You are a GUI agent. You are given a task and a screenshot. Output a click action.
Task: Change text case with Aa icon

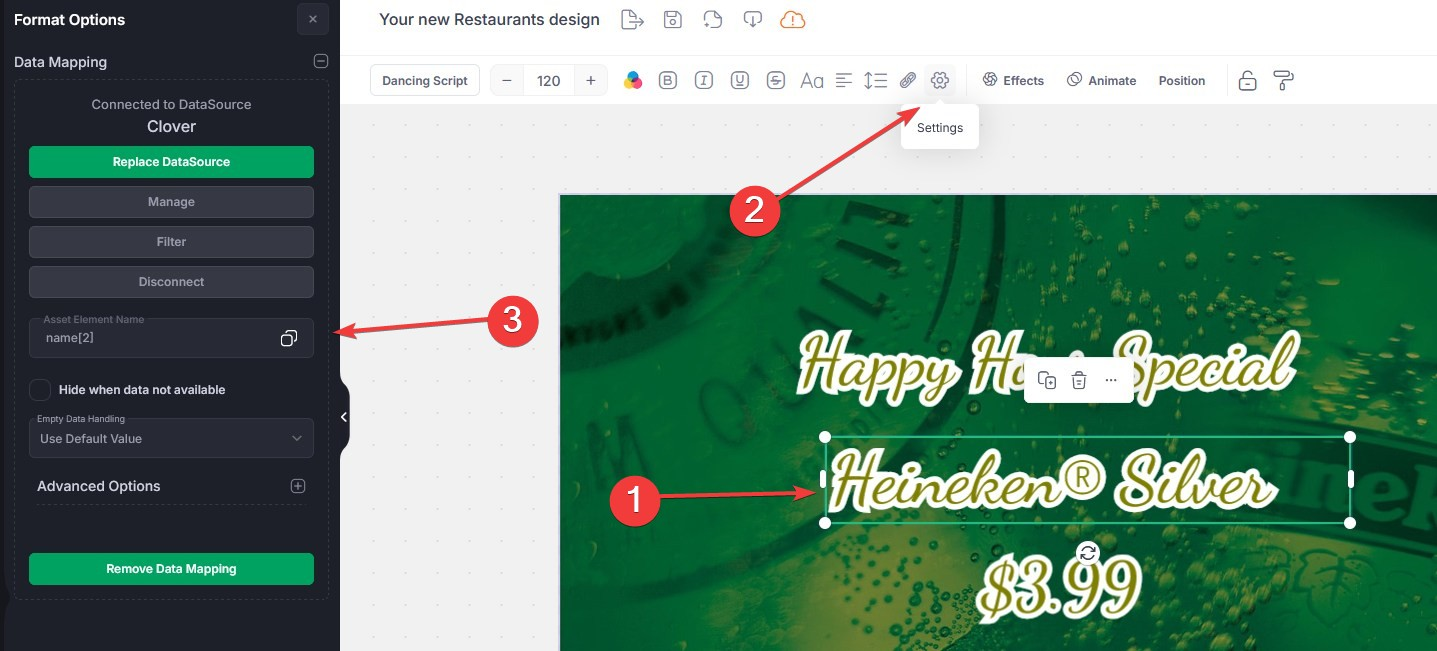click(812, 81)
